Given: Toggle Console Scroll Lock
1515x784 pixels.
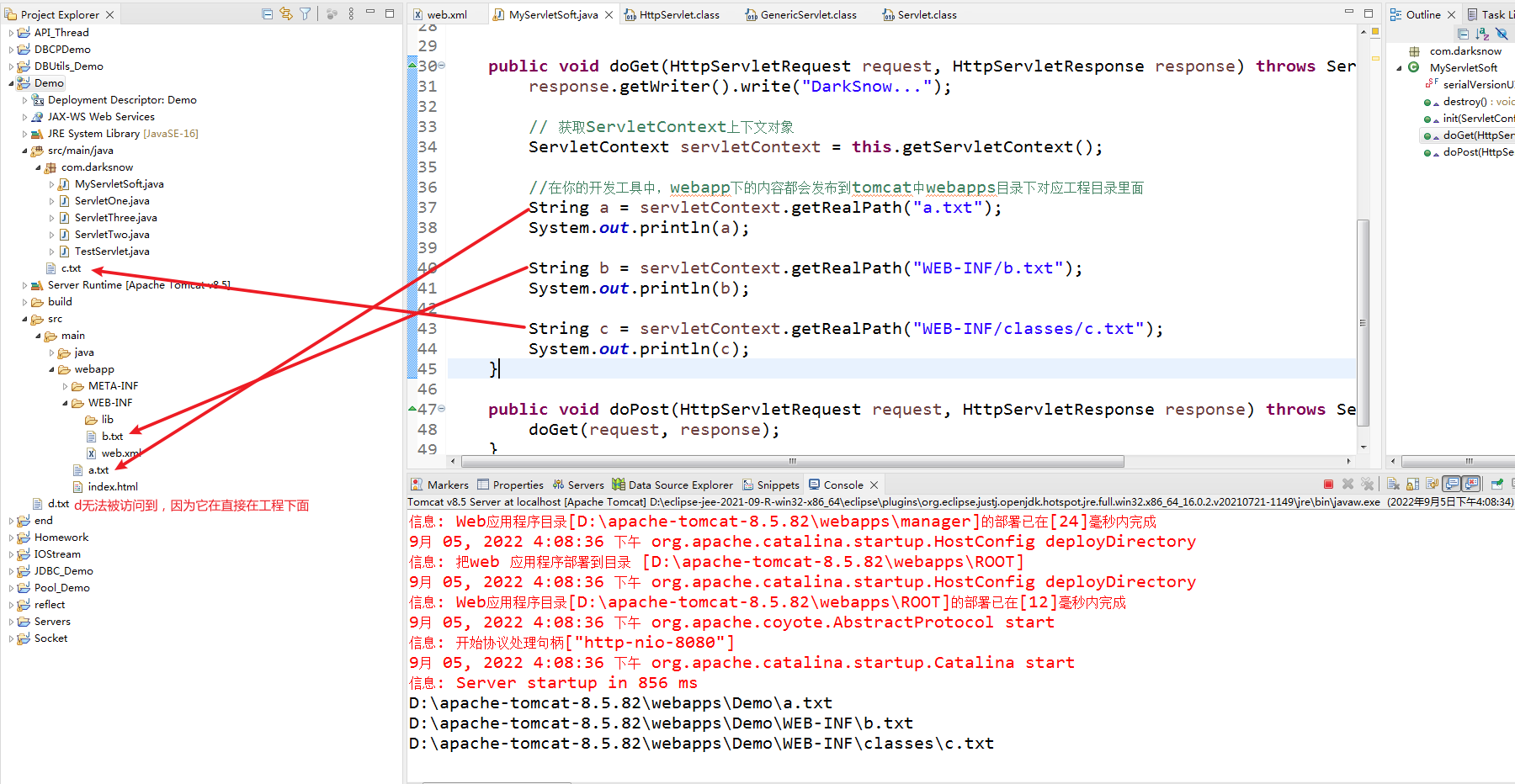Looking at the screenshot, I should point(1412,485).
